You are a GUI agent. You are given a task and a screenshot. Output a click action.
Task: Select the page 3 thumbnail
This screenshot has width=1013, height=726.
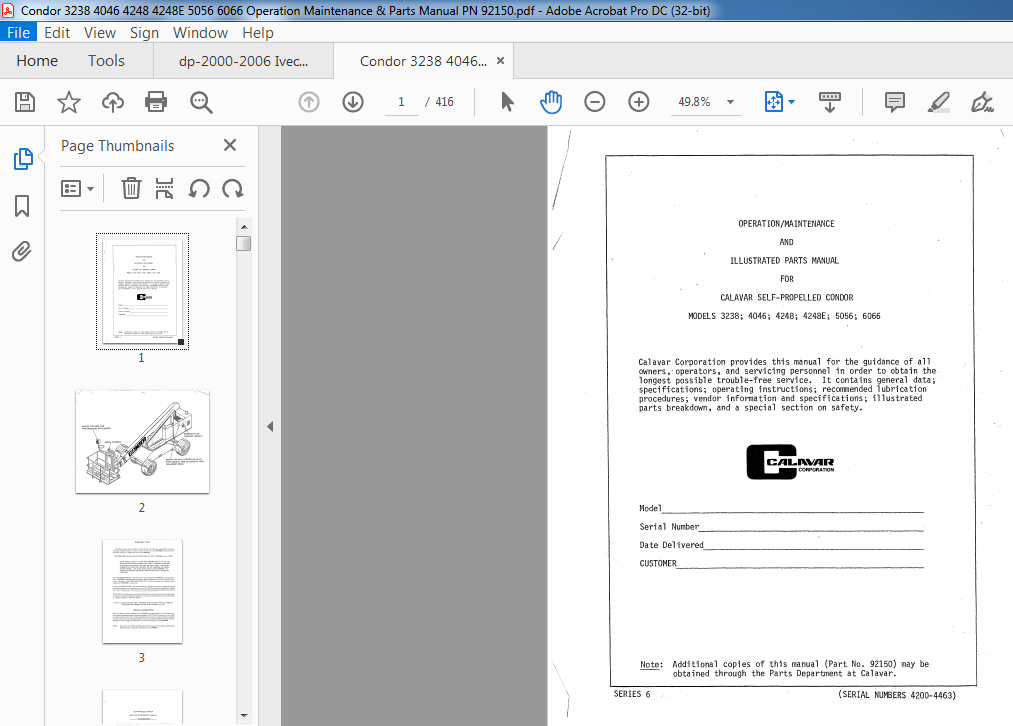click(142, 592)
